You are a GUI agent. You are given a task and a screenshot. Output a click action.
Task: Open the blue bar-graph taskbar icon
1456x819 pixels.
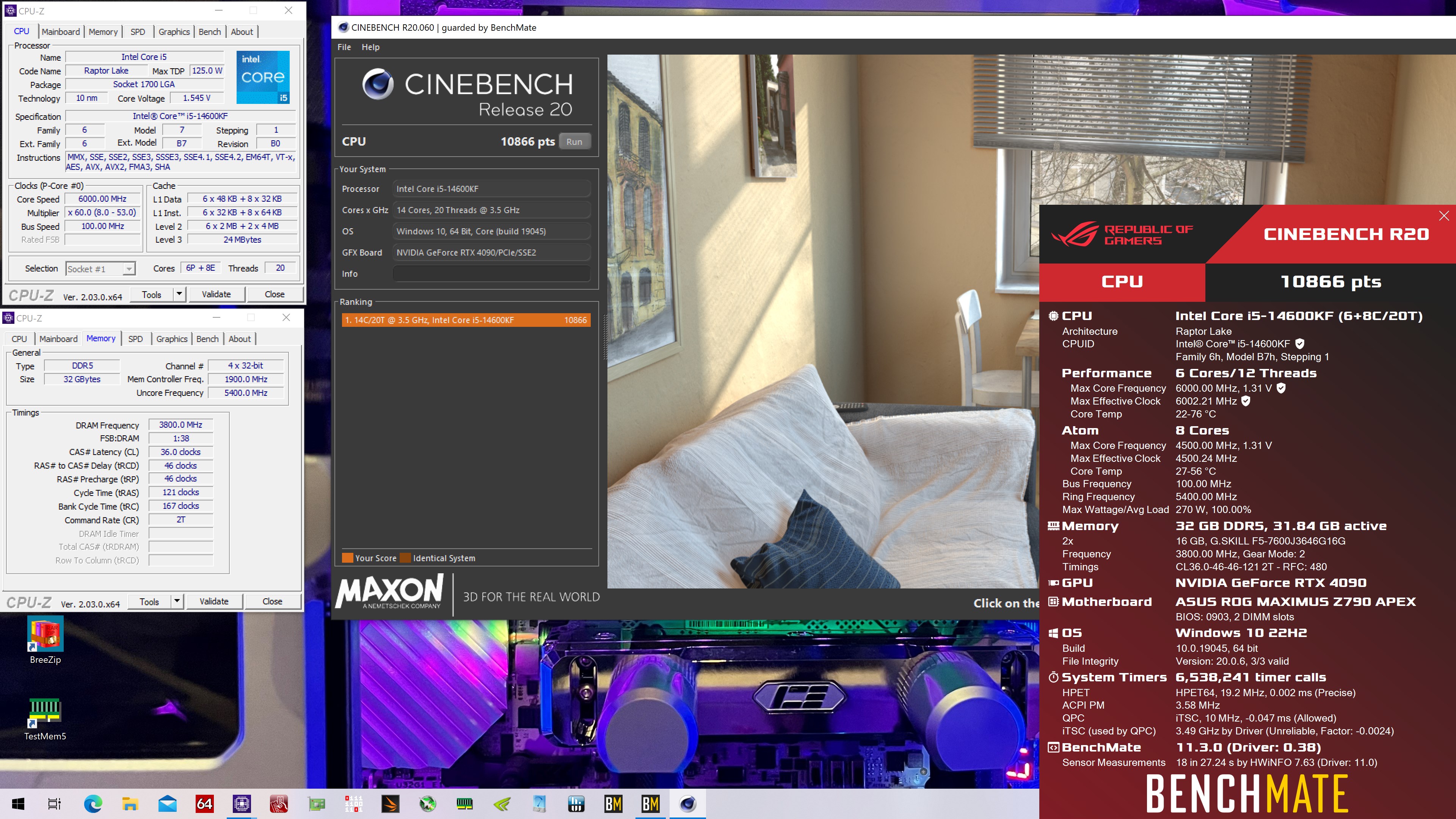click(576, 803)
